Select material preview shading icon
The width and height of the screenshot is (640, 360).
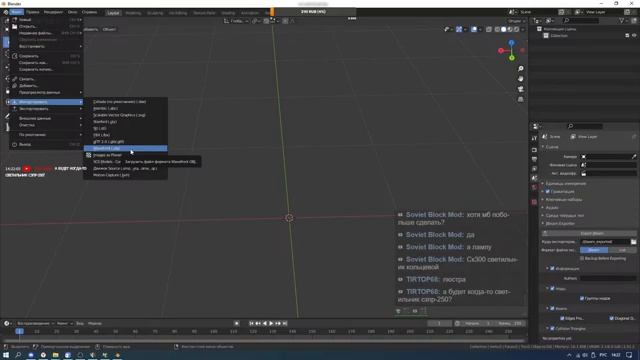coord(510,29)
